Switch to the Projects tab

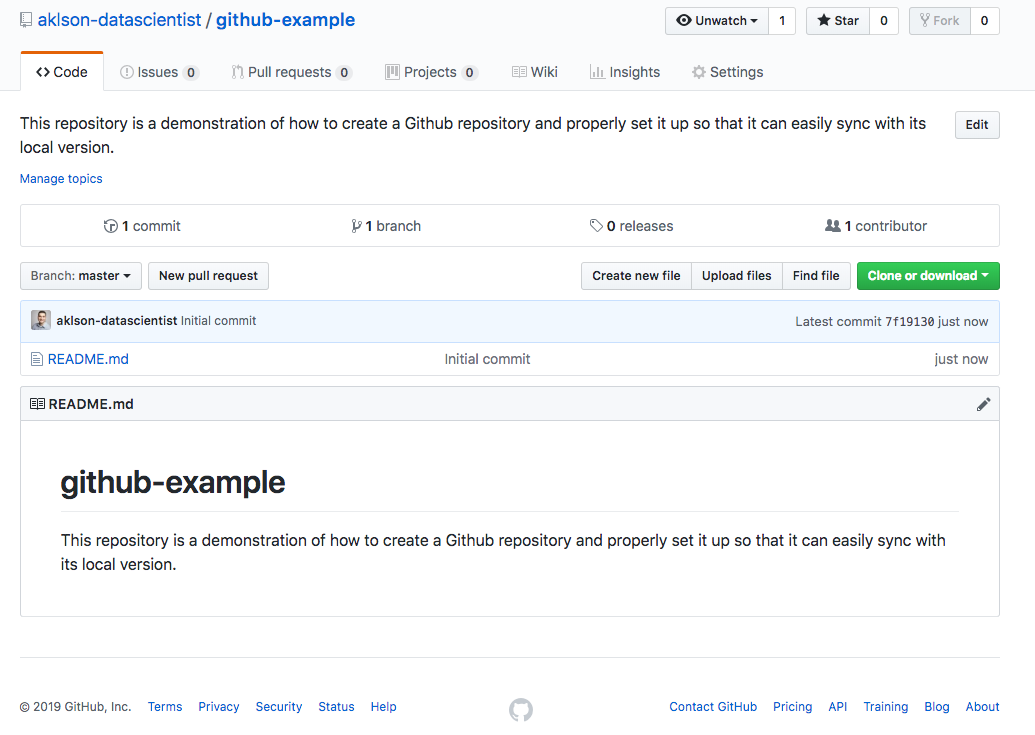431,72
